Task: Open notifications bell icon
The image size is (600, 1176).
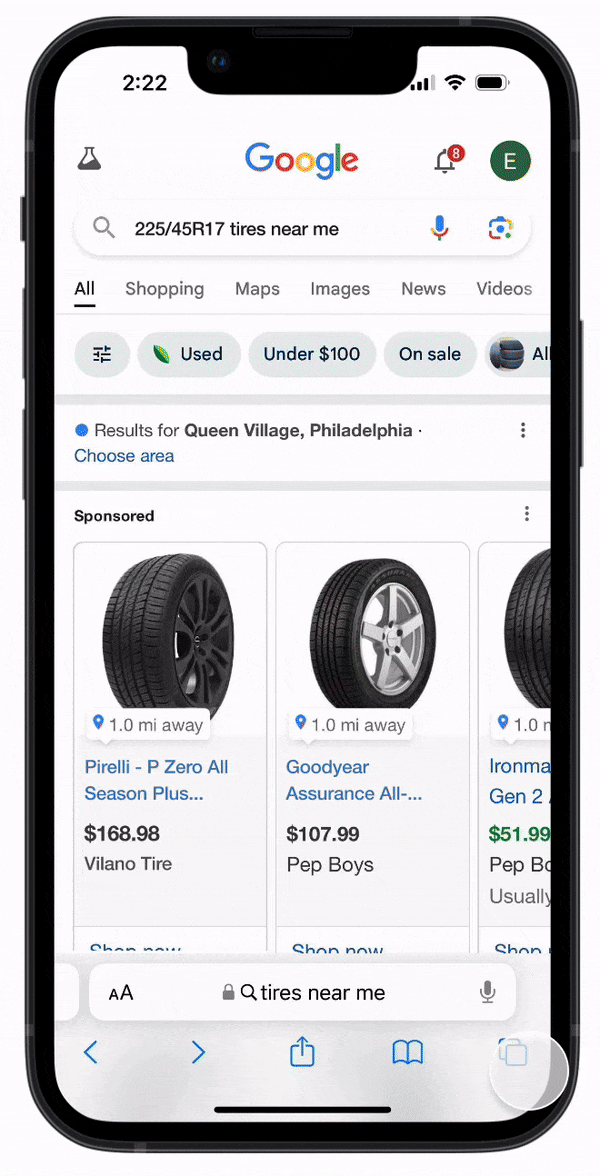Action: coord(448,159)
